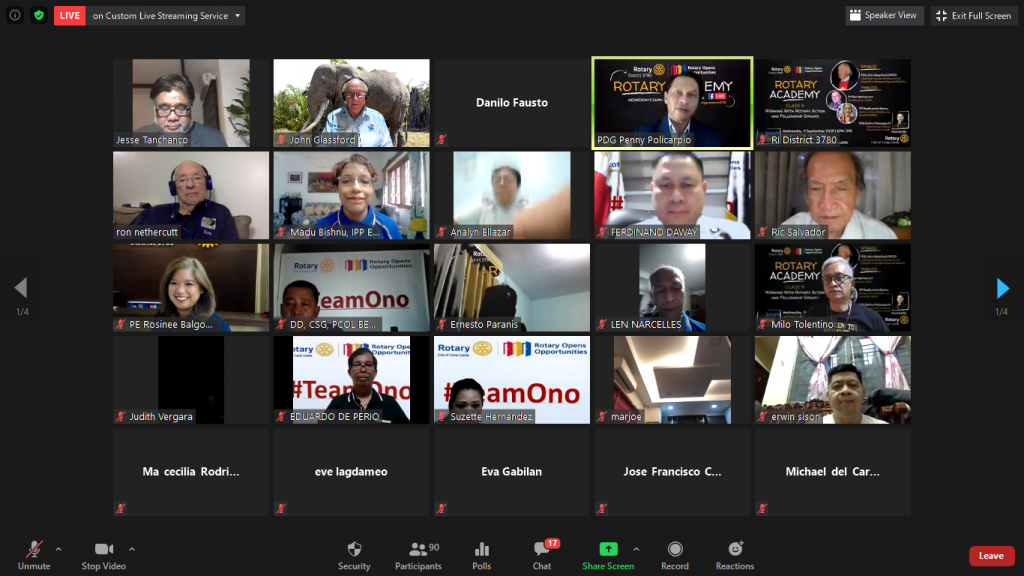Screen dimensions: 1024x576
Task: Click the meeting information icon
Action: [15, 15]
